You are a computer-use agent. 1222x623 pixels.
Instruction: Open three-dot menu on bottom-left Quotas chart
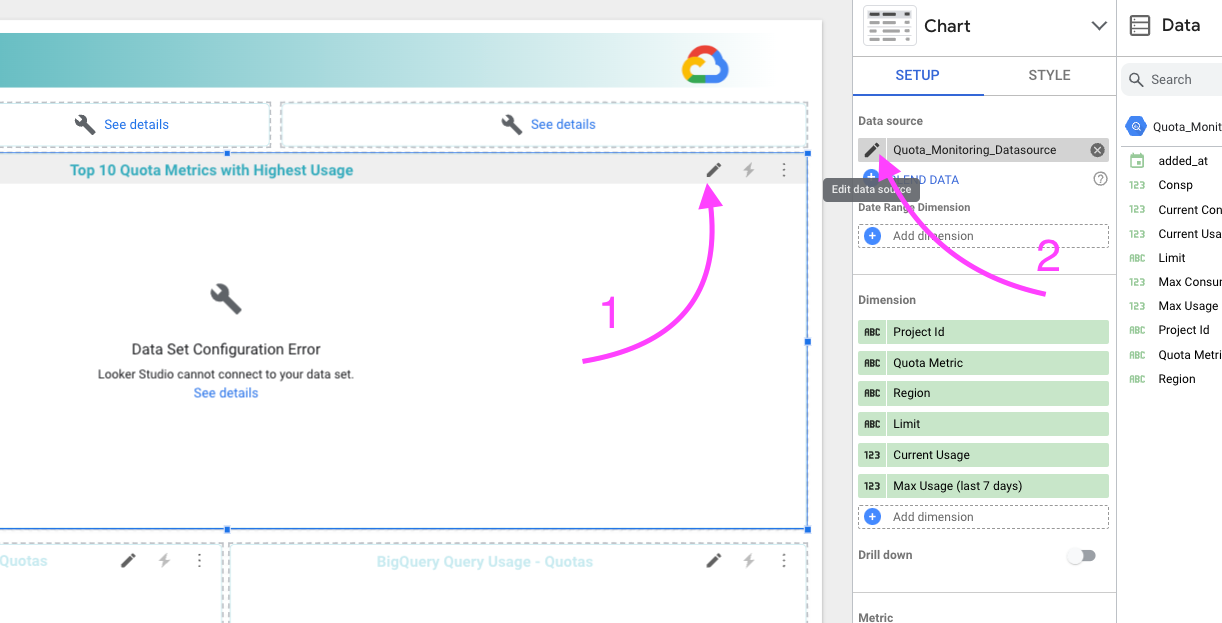tap(199, 561)
